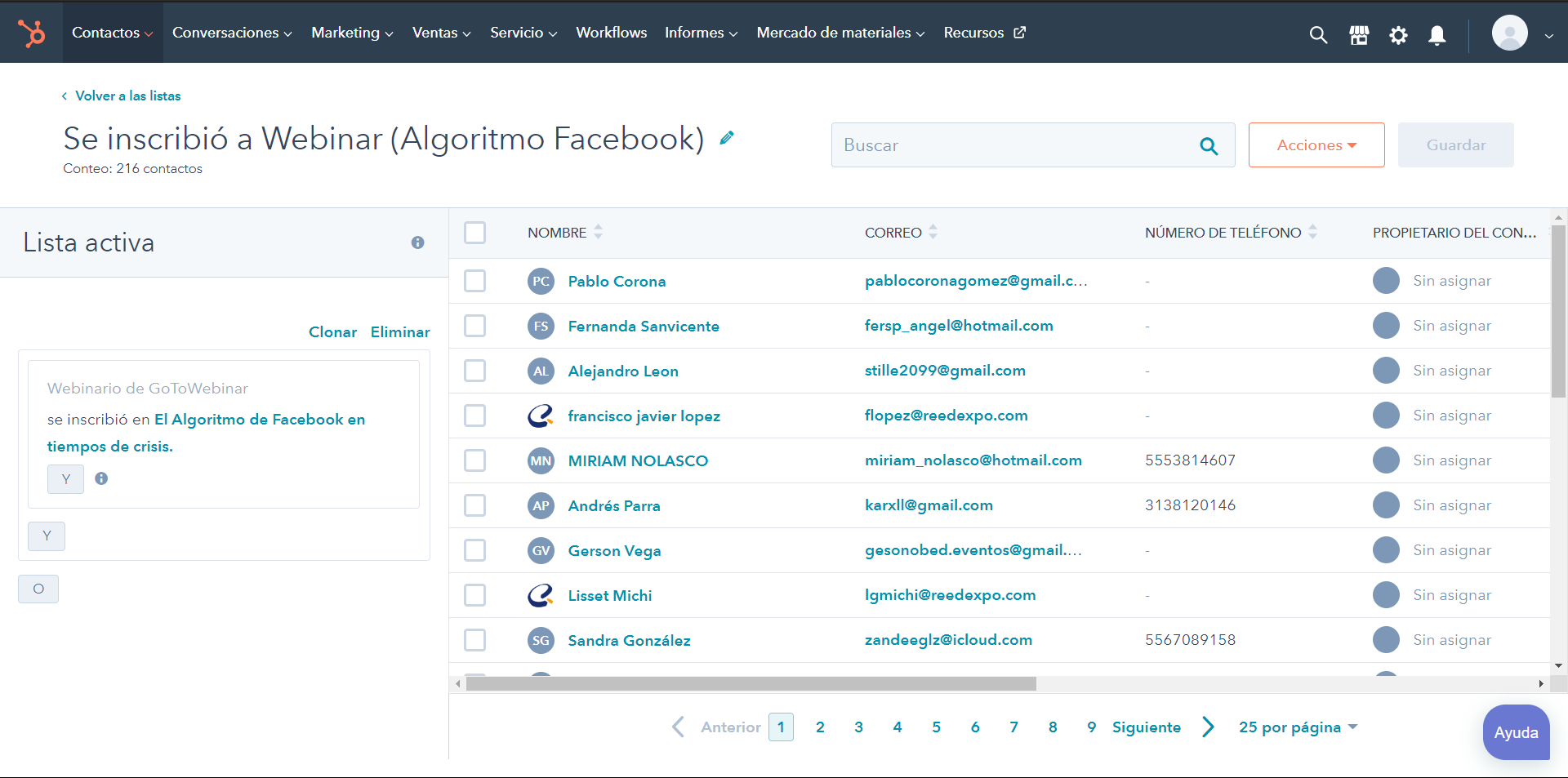
Task: Click the pencil icon to edit list name
Action: tap(727, 138)
